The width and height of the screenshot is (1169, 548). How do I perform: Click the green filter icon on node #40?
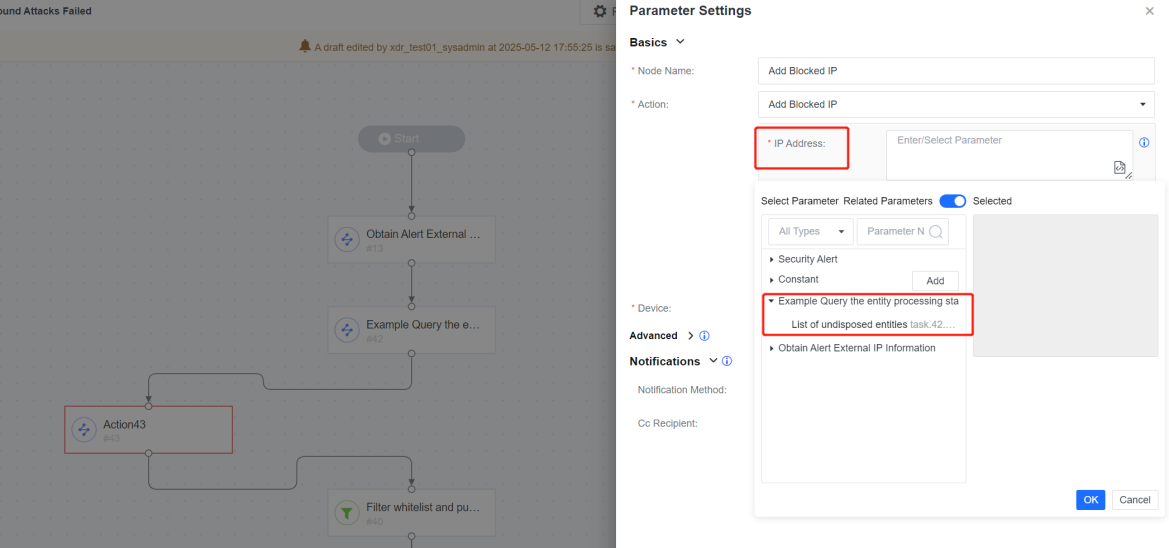tap(347, 513)
